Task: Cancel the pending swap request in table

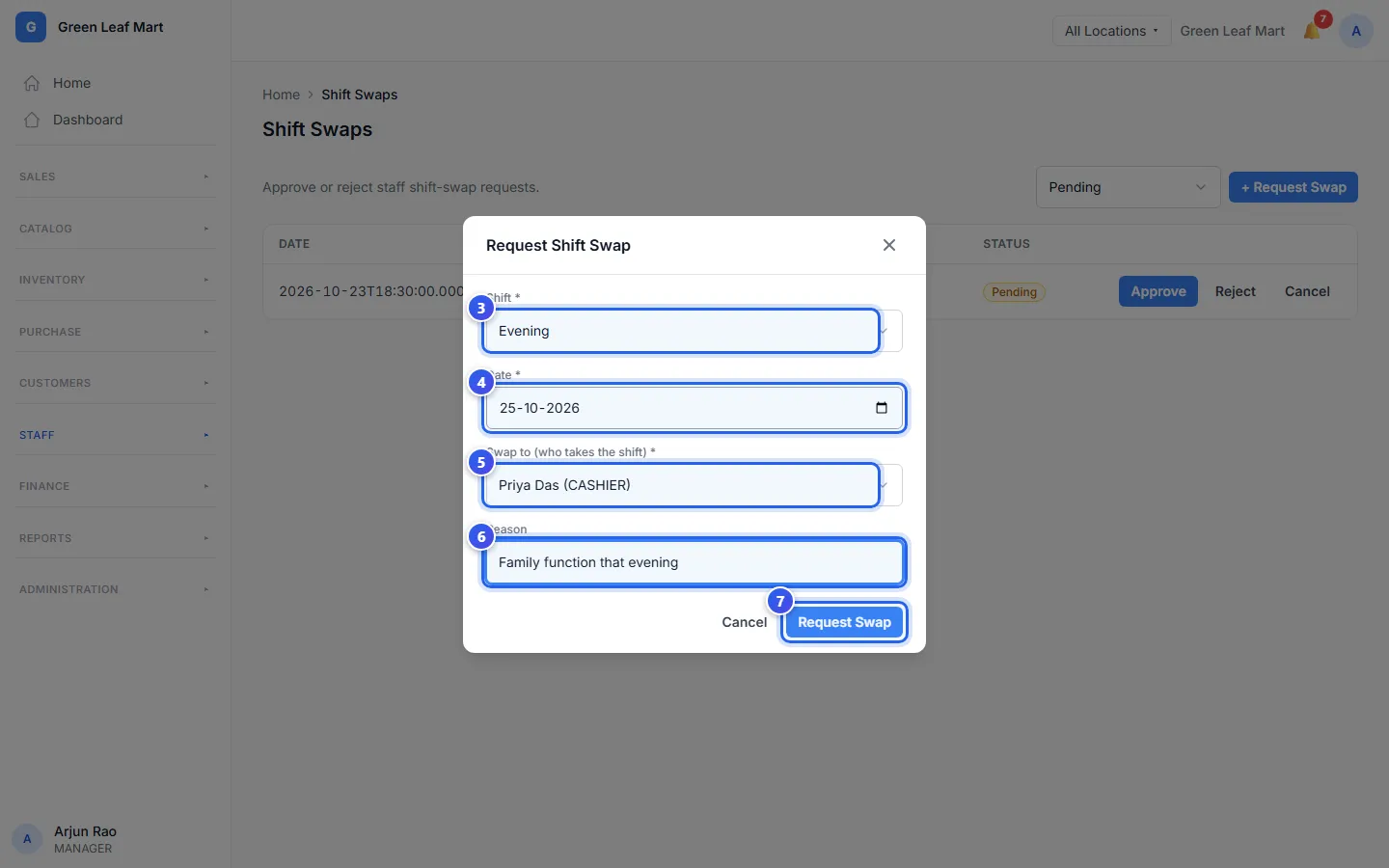Action: [1307, 291]
